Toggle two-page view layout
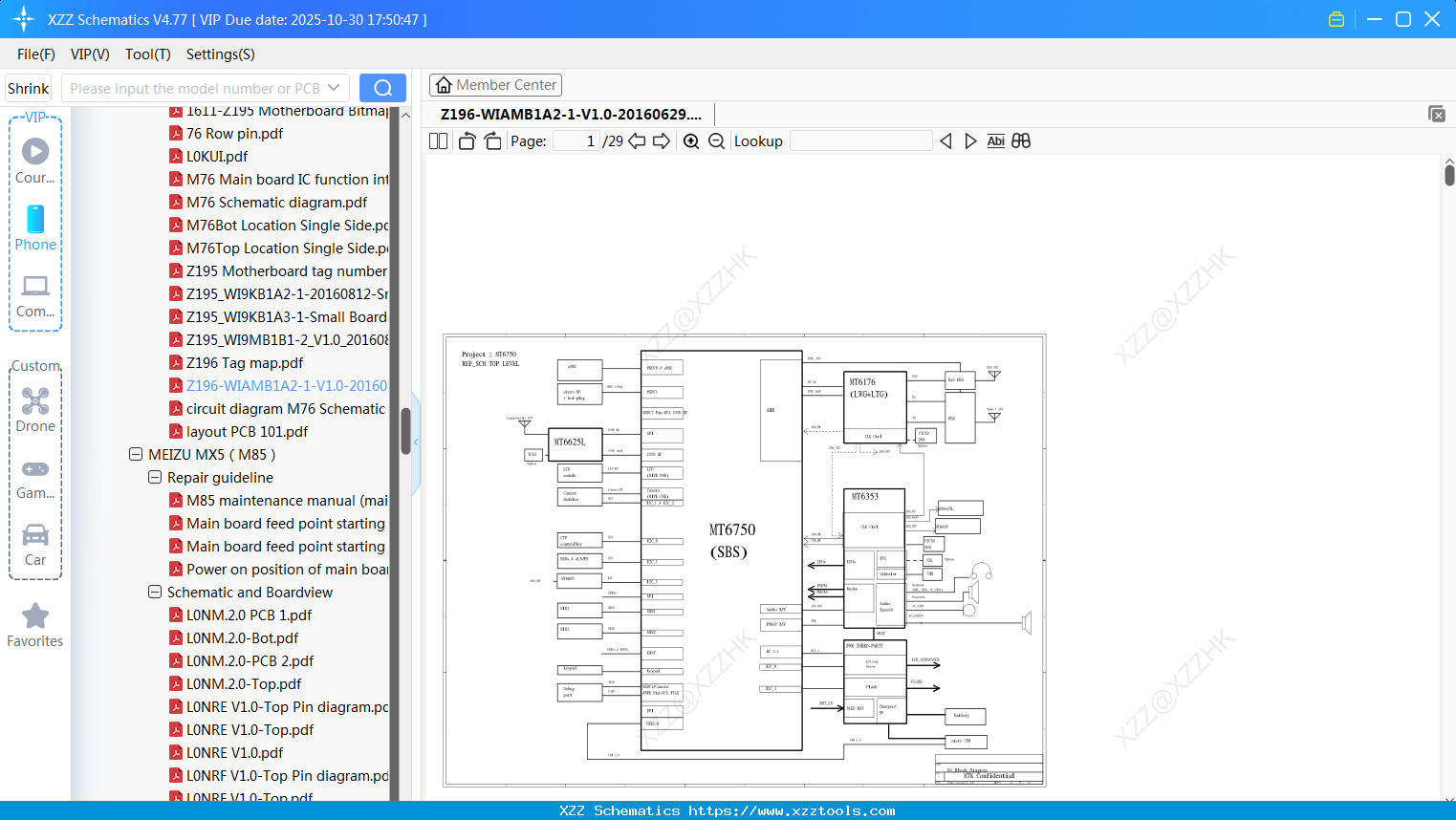1456x820 pixels. tap(439, 141)
